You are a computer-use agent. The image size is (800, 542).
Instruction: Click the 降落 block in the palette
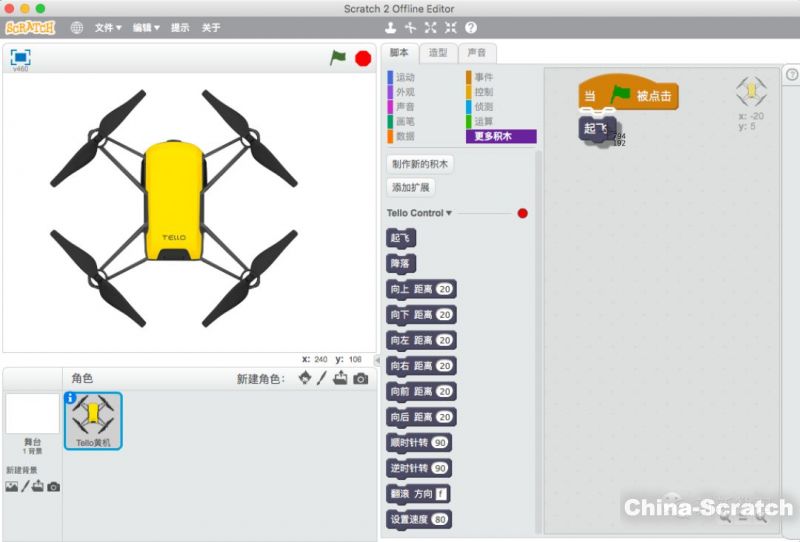[401, 264]
